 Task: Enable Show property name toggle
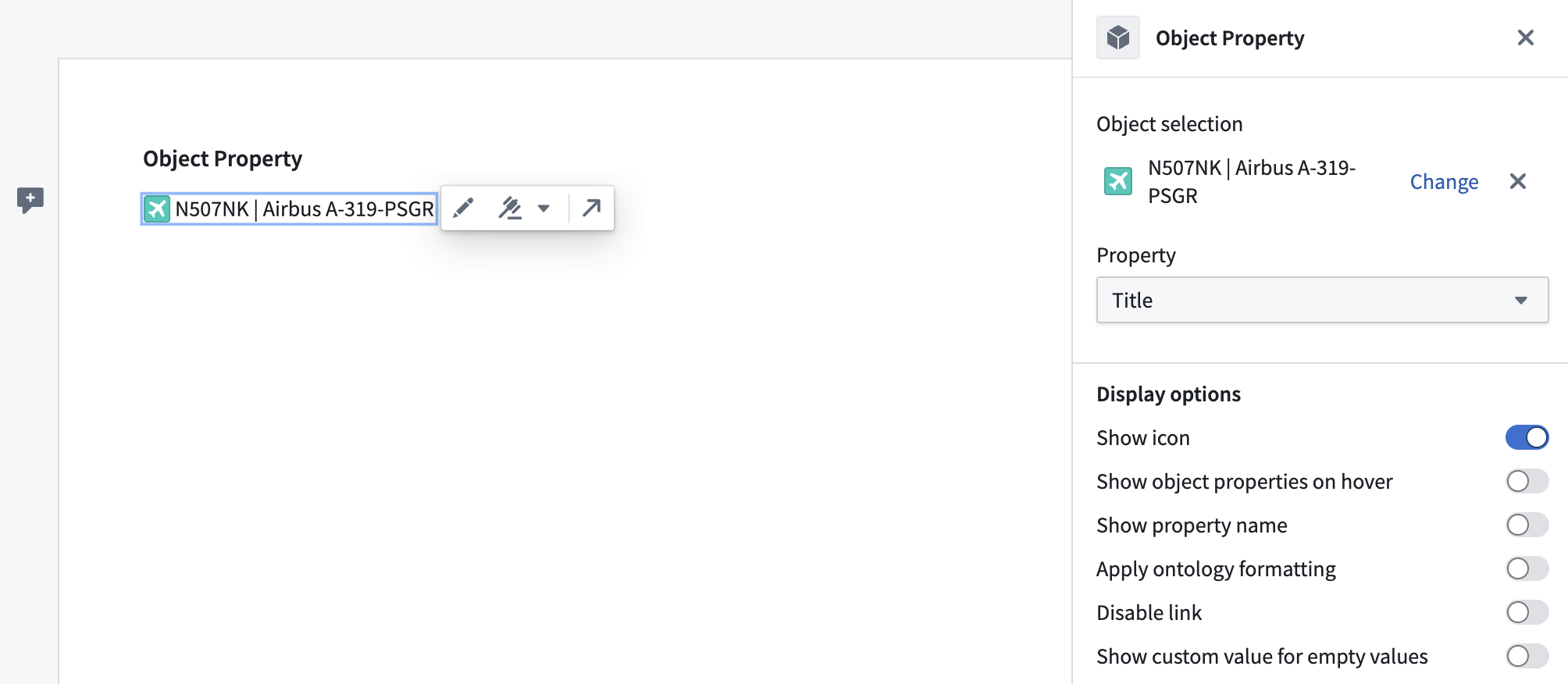1527,525
